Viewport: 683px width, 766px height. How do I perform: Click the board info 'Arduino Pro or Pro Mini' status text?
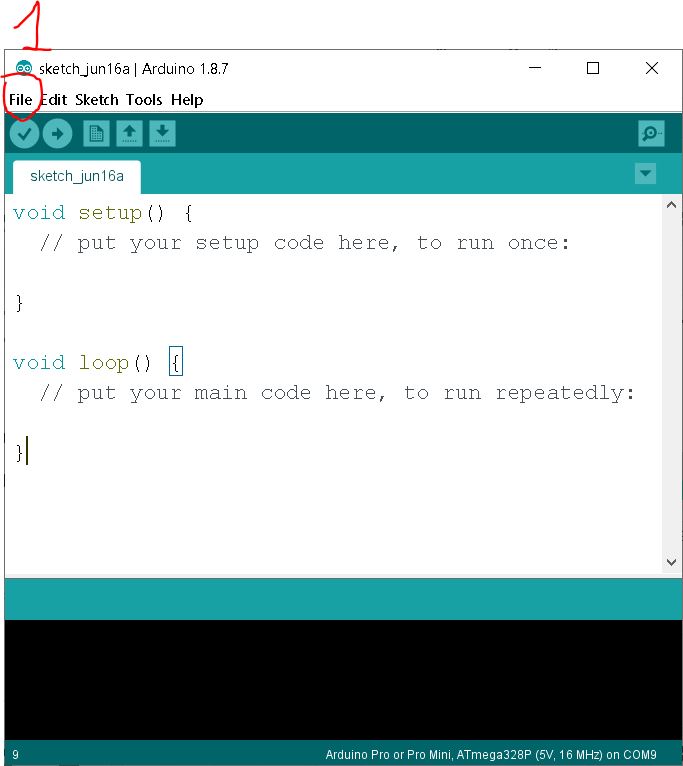491,755
